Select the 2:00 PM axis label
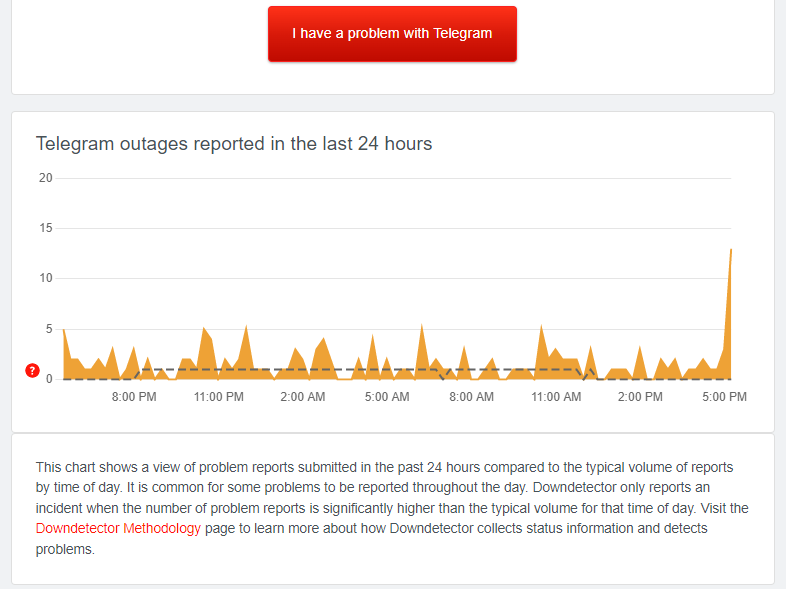The width and height of the screenshot is (786, 589). 640,397
